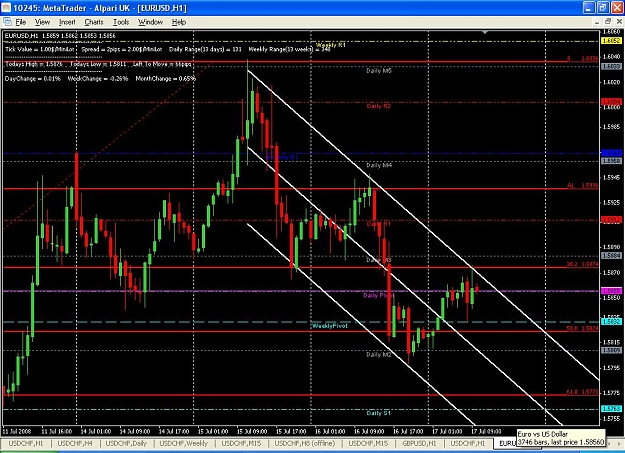Click the Daily Pivot label text

[378, 295]
